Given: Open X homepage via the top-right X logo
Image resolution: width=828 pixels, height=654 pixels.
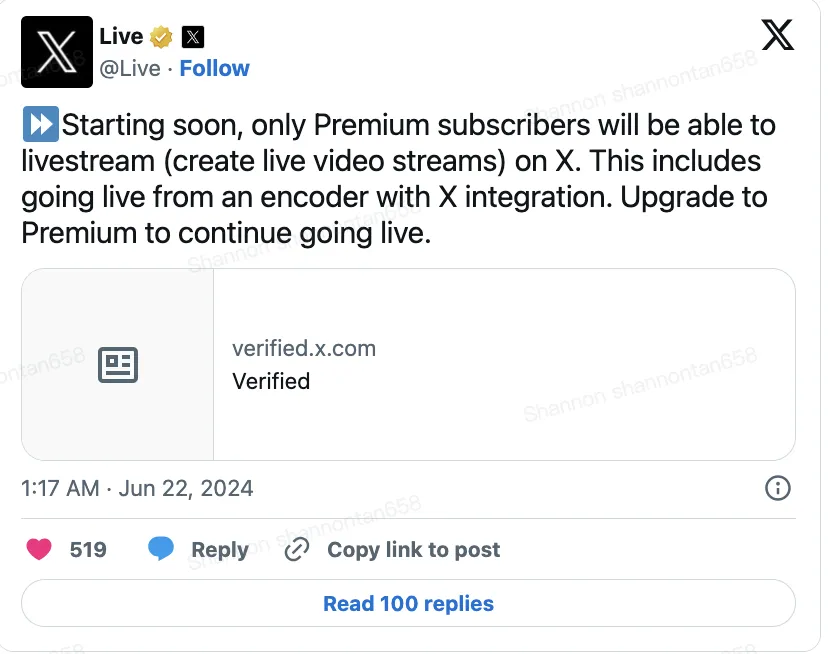Looking at the screenshot, I should [x=778, y=35].
